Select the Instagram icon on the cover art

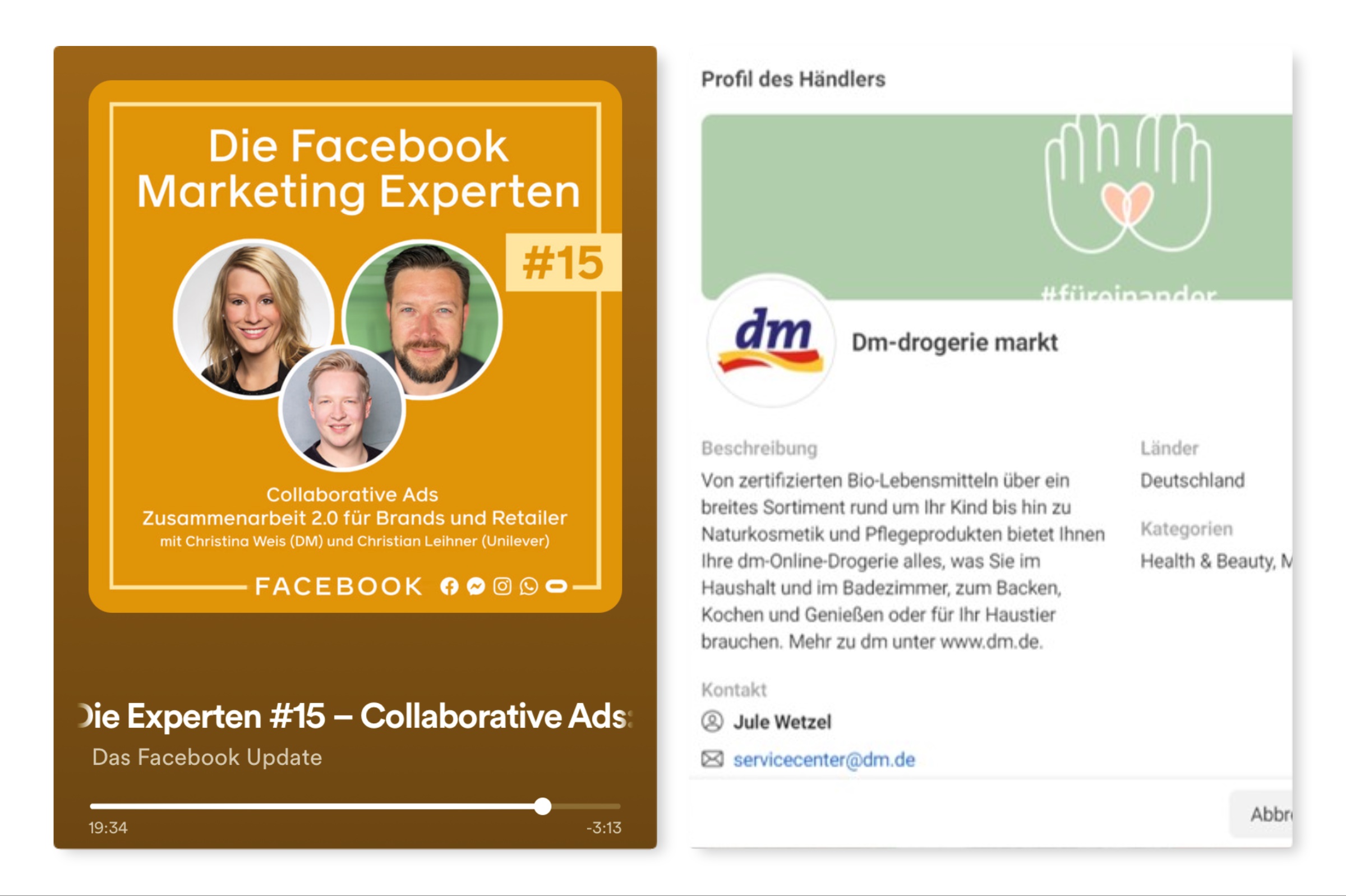[x=503, y=586]
